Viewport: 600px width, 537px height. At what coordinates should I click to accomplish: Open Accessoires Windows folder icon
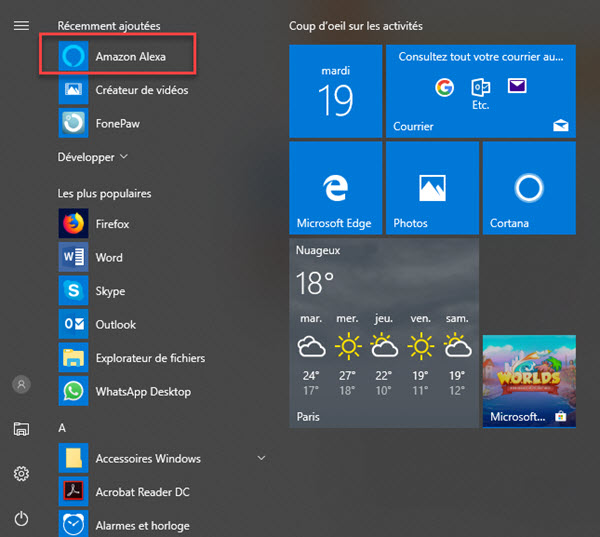pos(73,458)
